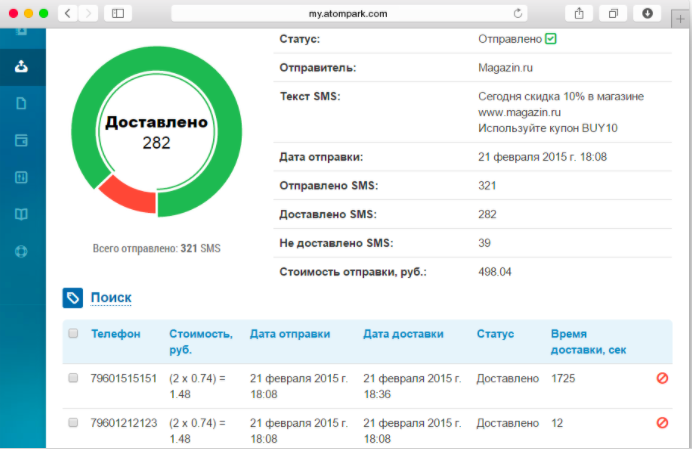Click delivery time value 1725
The width and height of the screenshot is (692, 451).
coord(563,379)
